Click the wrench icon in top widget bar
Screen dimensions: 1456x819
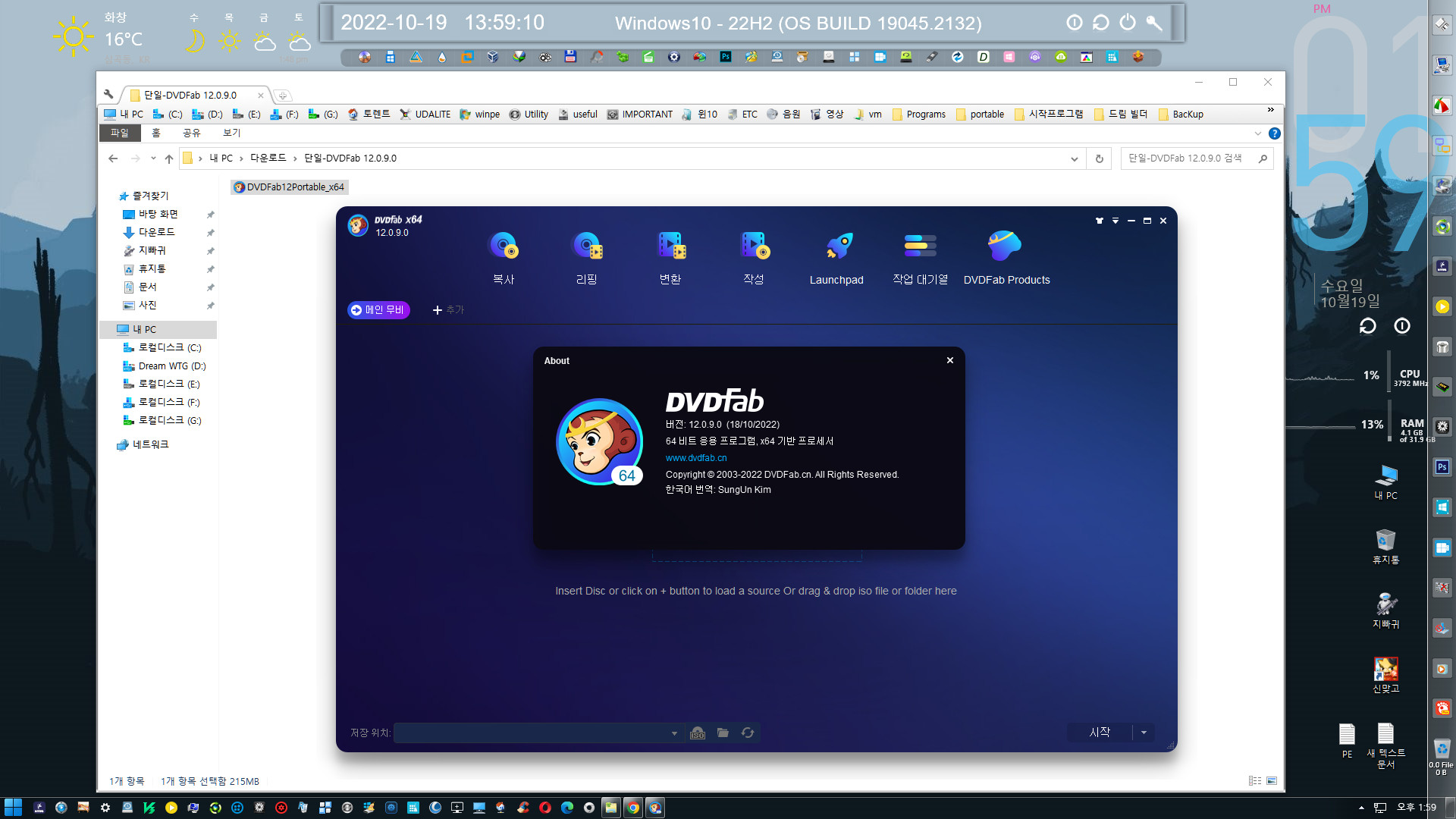[1154, 23]
